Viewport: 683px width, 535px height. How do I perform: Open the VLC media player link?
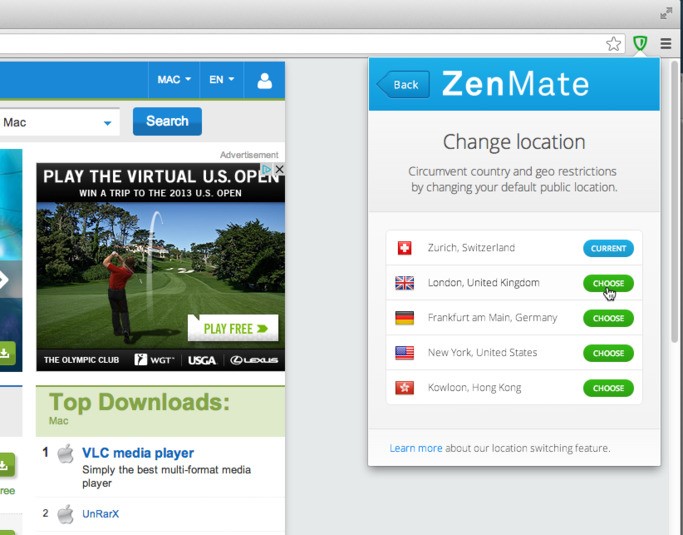pyautogui.click(x=138, y=453)
